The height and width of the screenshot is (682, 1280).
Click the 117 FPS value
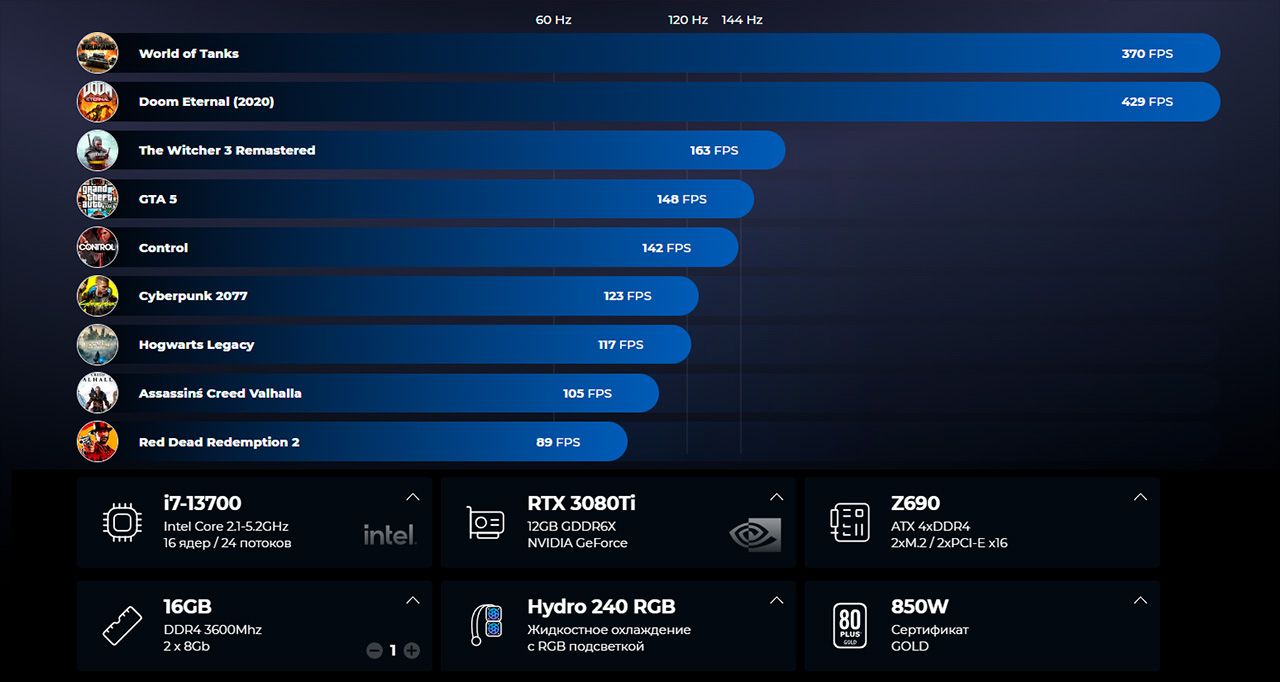[621, 345]
